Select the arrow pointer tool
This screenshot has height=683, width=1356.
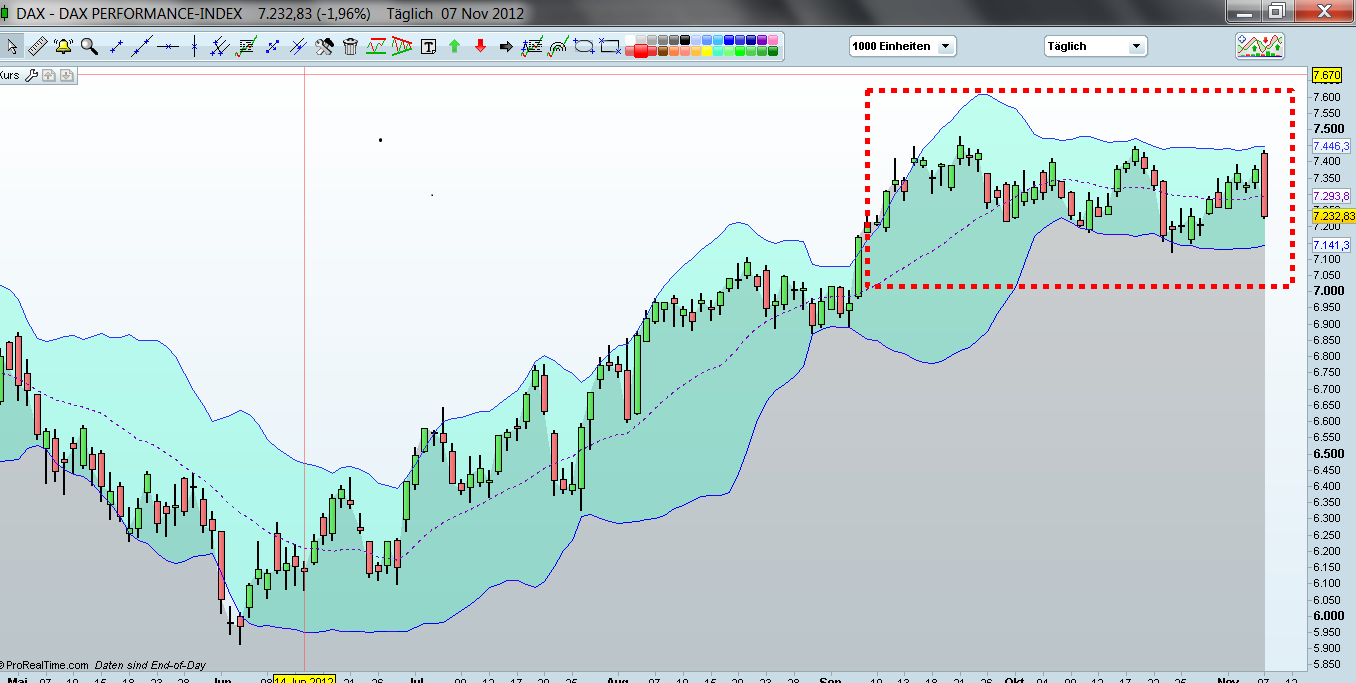[14, 45]
